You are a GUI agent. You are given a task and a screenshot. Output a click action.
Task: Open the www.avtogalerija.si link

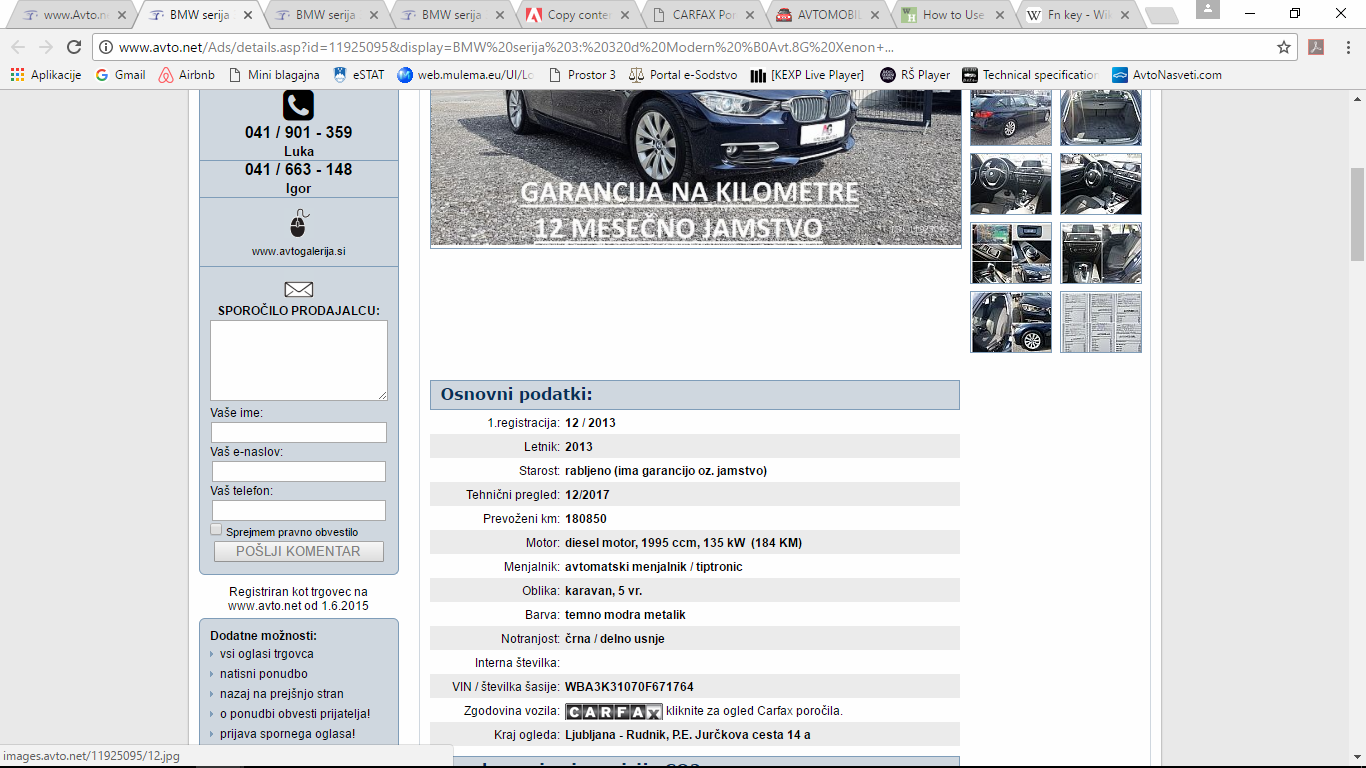(x=298, y=252)
